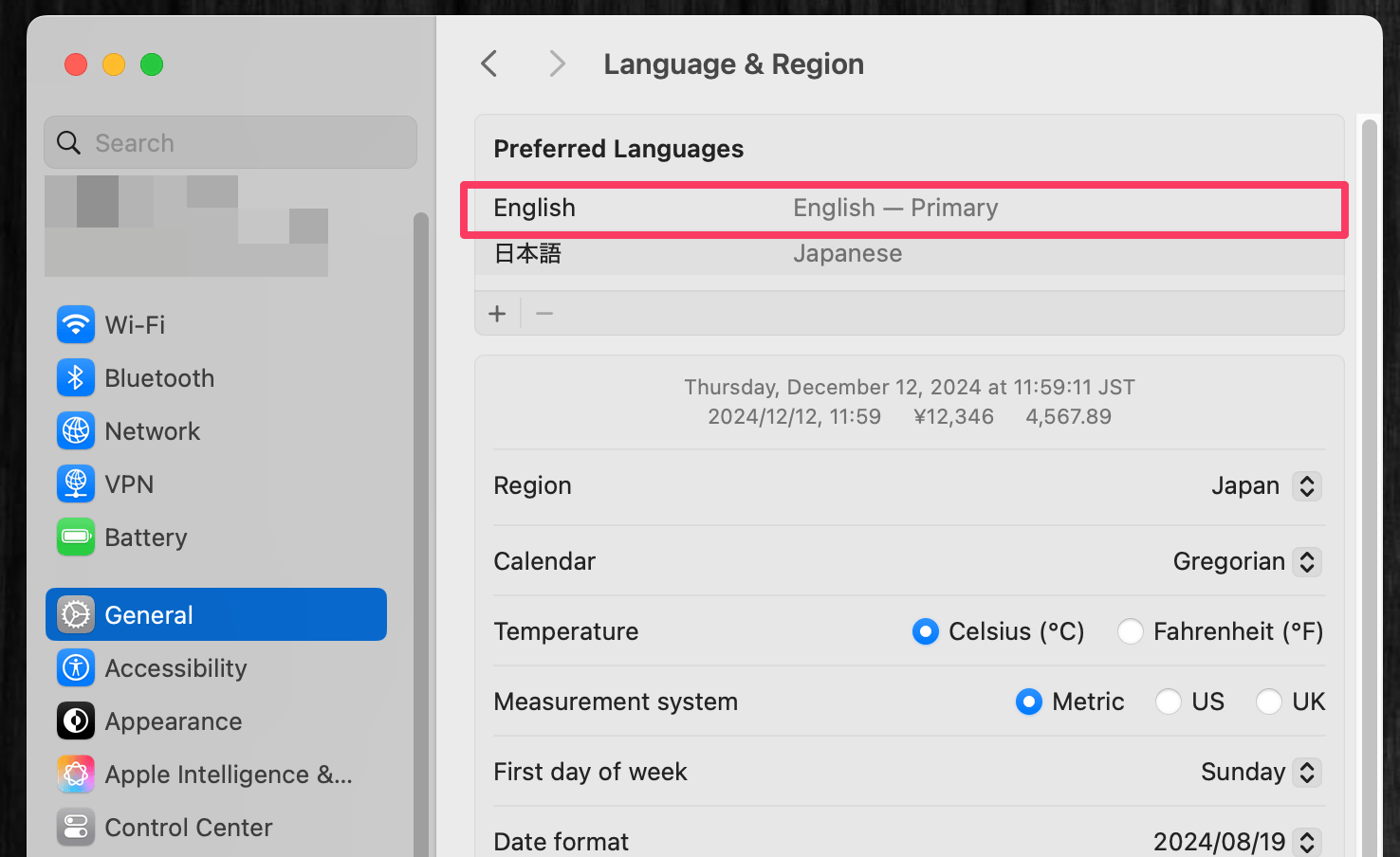Choose UK measurement system radio button
This screenshot has height=857, width=1400.
point(1268,702)
